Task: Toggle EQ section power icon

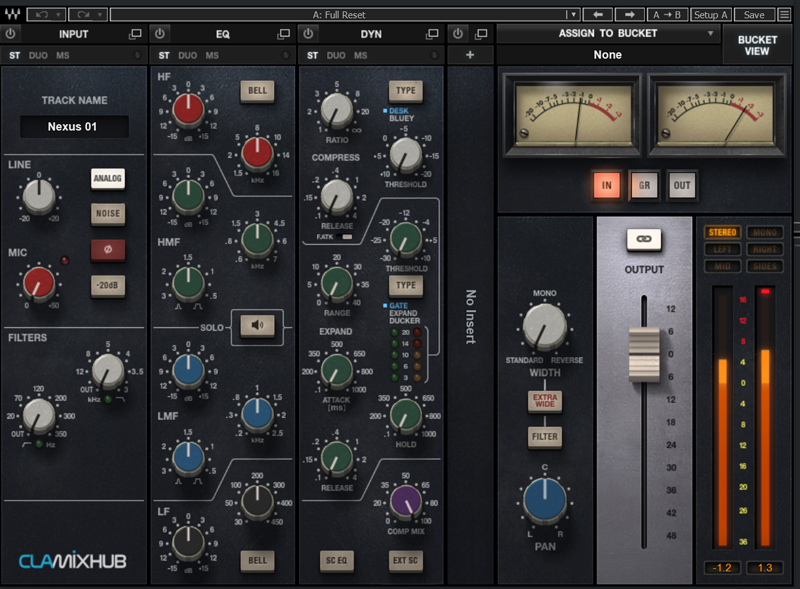Action: [160, 34]
